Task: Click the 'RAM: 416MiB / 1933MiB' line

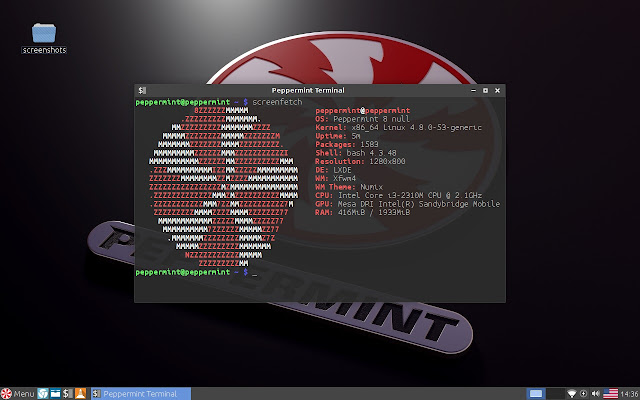Action: (x=362, y=212)
